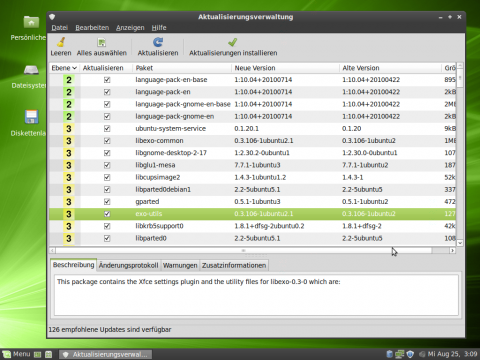This screenshot has height=360, width=480.
Task: Click the clock showing Mi Aug 25
Action: tap(452, 354)
